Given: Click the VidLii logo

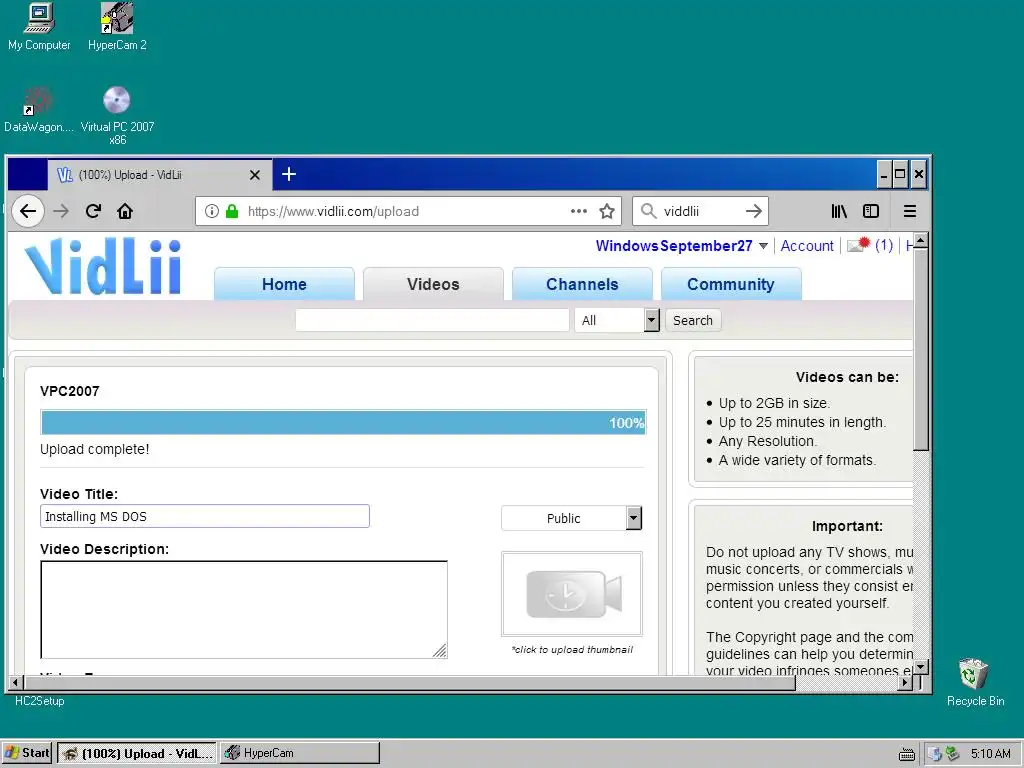Looking at the screenshot, I should 103,266.
